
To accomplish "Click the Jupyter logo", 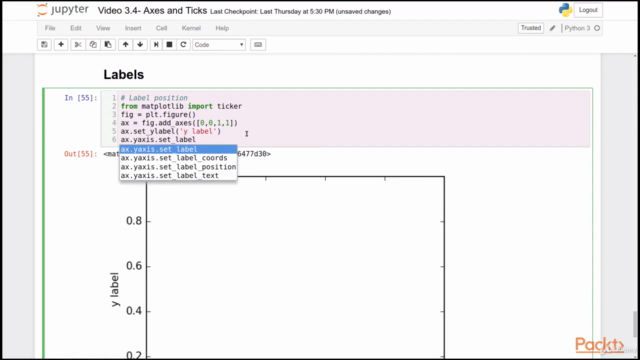I will coord(62,10).
